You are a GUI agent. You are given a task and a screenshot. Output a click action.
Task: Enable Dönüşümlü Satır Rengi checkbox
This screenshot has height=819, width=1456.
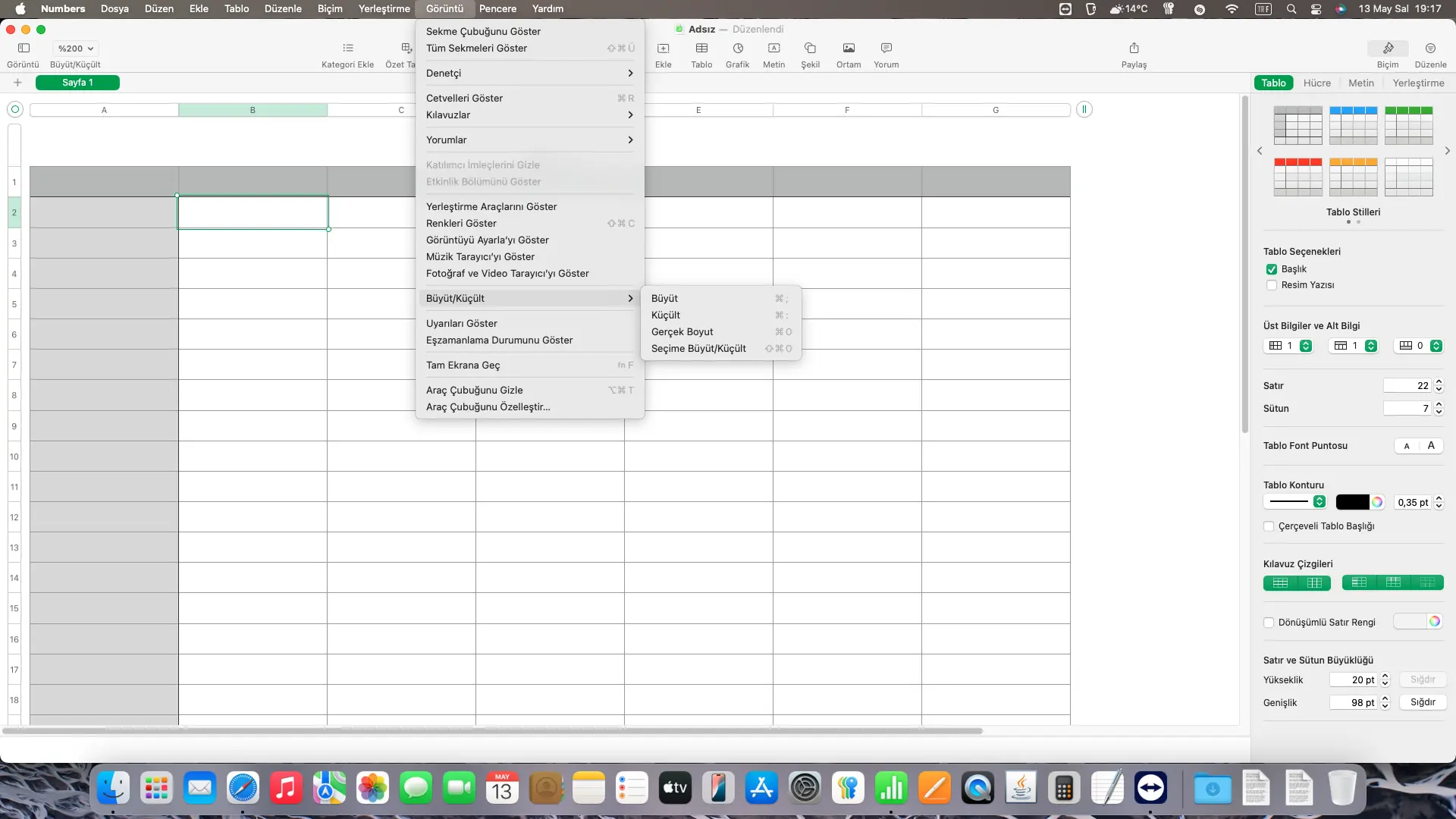(1269, 623)
